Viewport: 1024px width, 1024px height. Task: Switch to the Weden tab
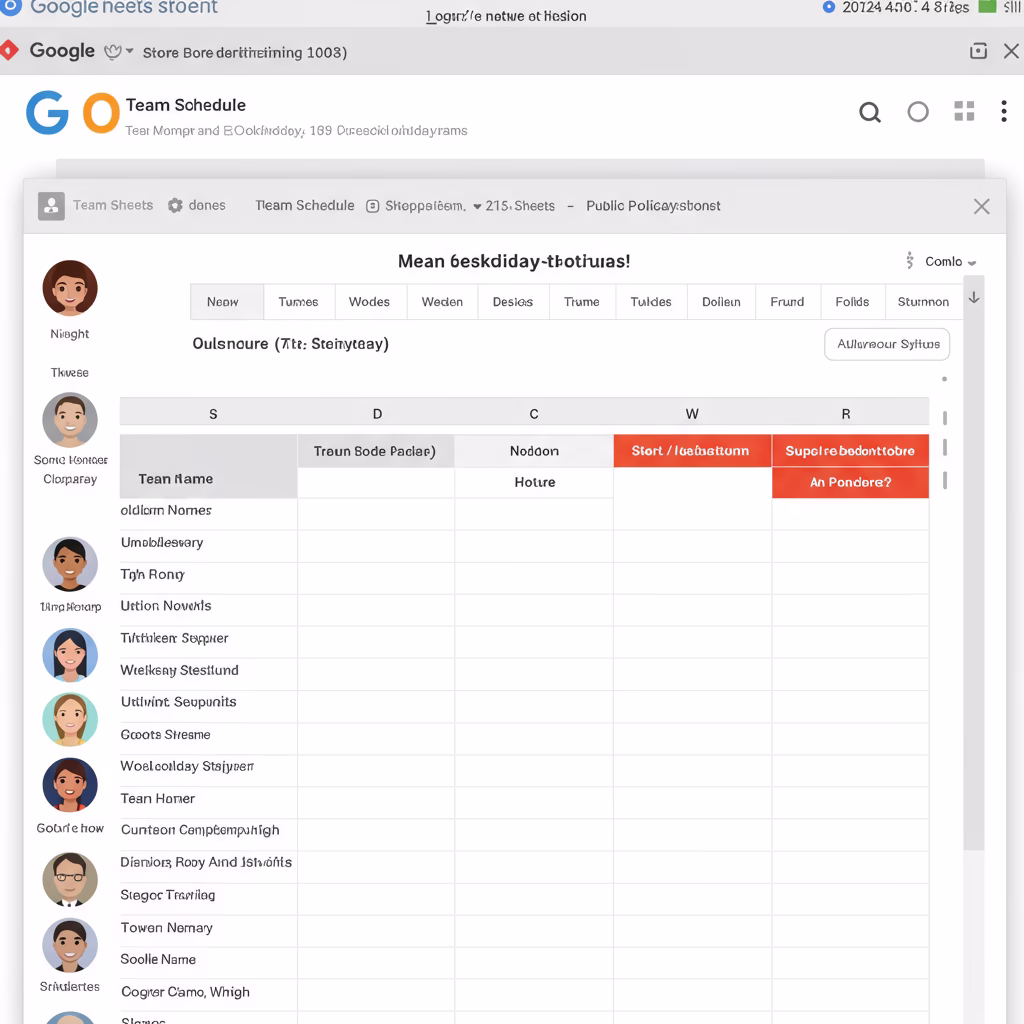442,302
